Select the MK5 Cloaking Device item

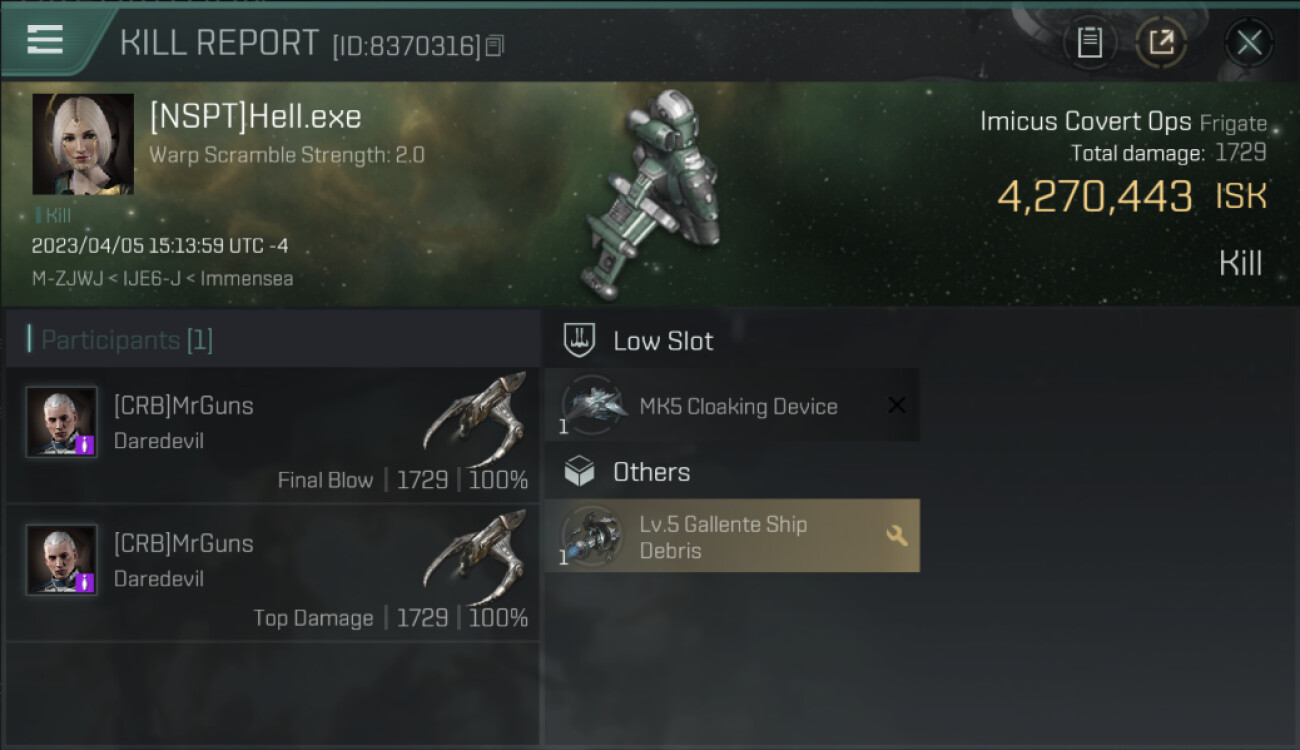pyautogui.click(x=732, y=405)
